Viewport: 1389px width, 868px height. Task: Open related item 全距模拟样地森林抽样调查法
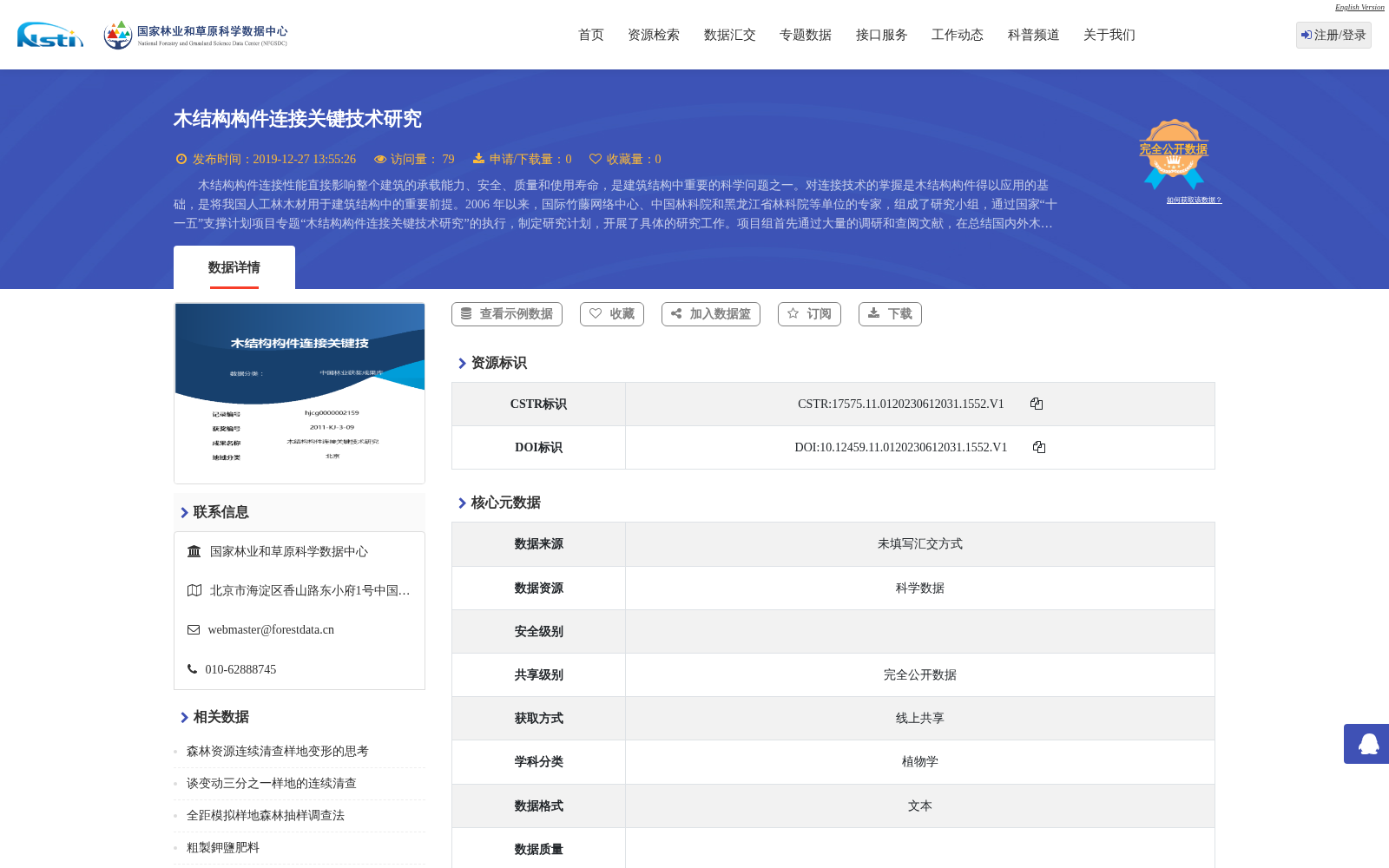coord(266,816)
